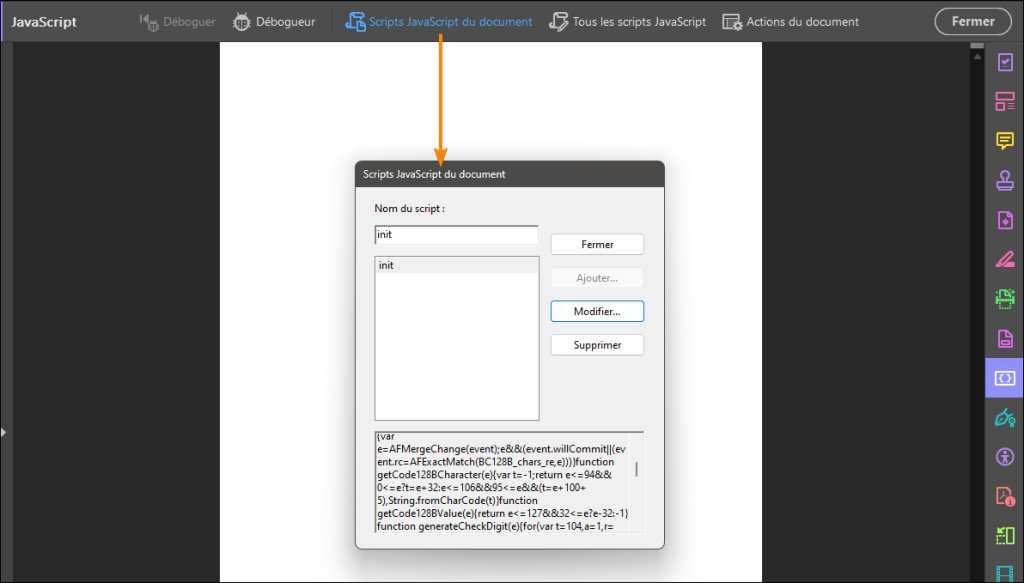Select the pencil annotation icon in sidebar
The width and height of the screenshot is (1024, 583).
coord(1004,260)
